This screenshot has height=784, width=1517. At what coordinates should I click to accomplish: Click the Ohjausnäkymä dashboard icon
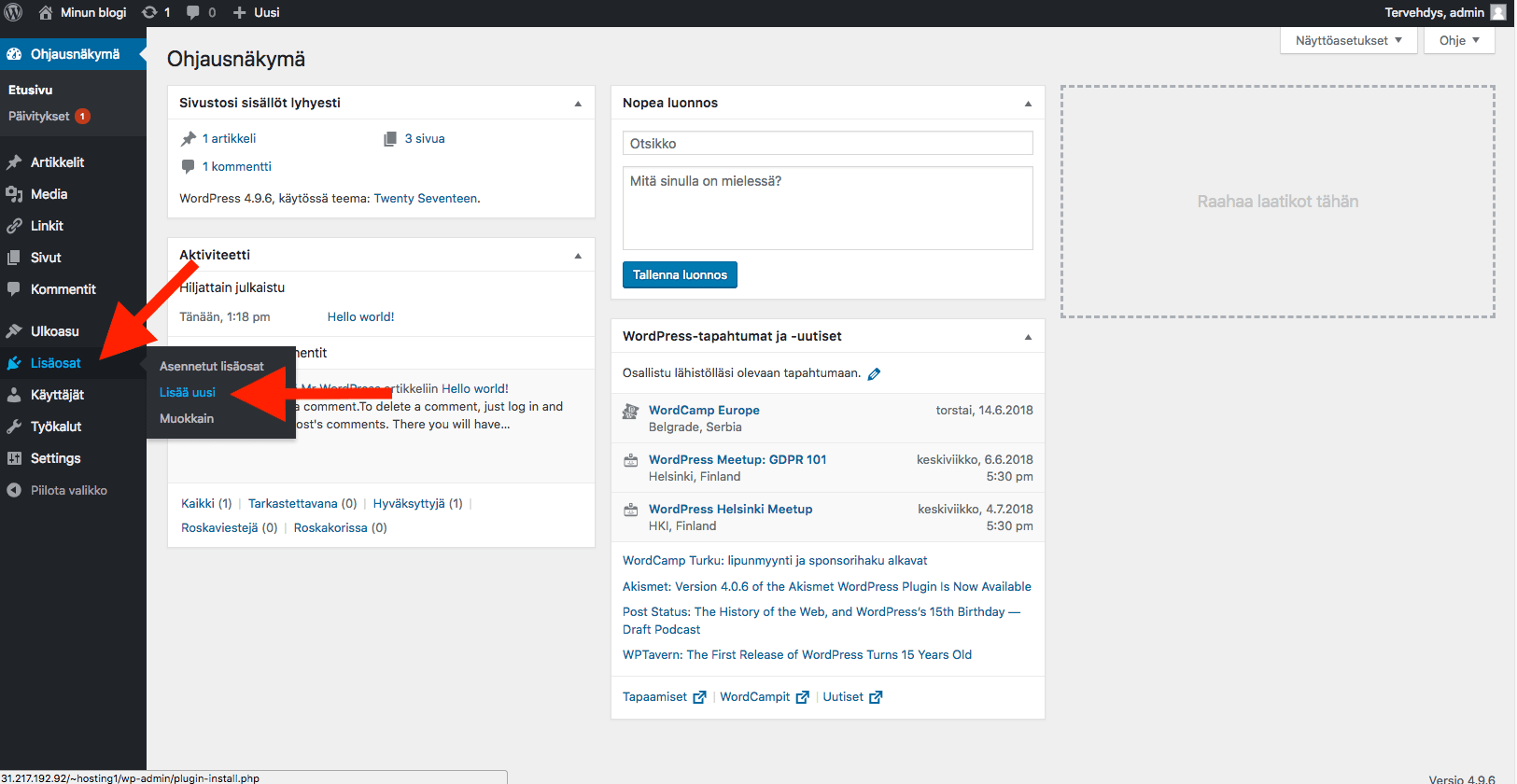click(x=14, y=54)
